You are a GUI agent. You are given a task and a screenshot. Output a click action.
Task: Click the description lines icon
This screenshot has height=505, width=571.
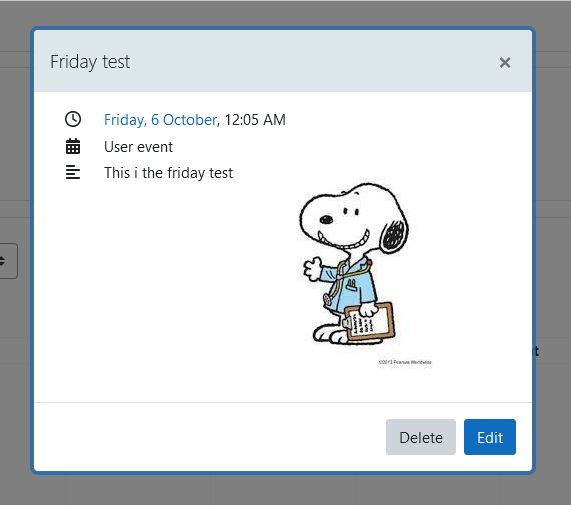point(73,172)
